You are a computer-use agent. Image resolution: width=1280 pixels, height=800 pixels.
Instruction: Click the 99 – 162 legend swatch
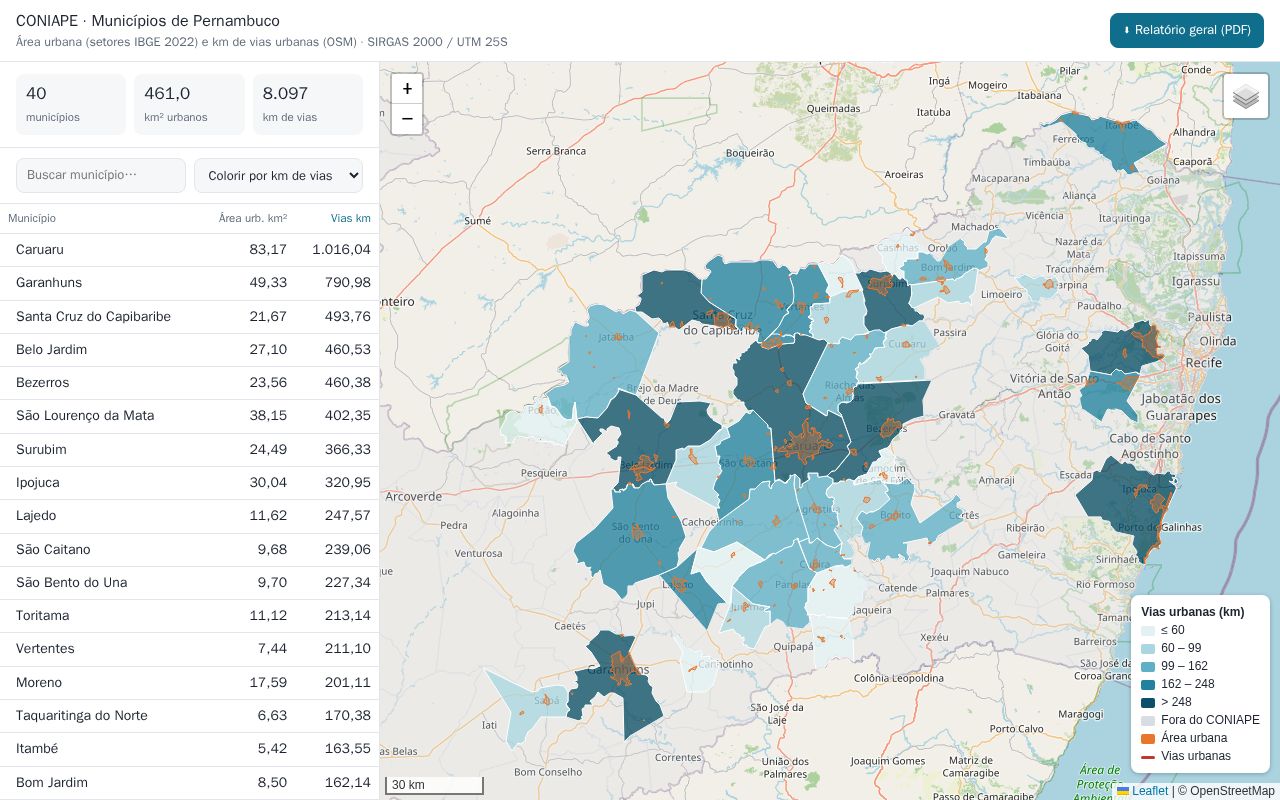point(1148,666)
